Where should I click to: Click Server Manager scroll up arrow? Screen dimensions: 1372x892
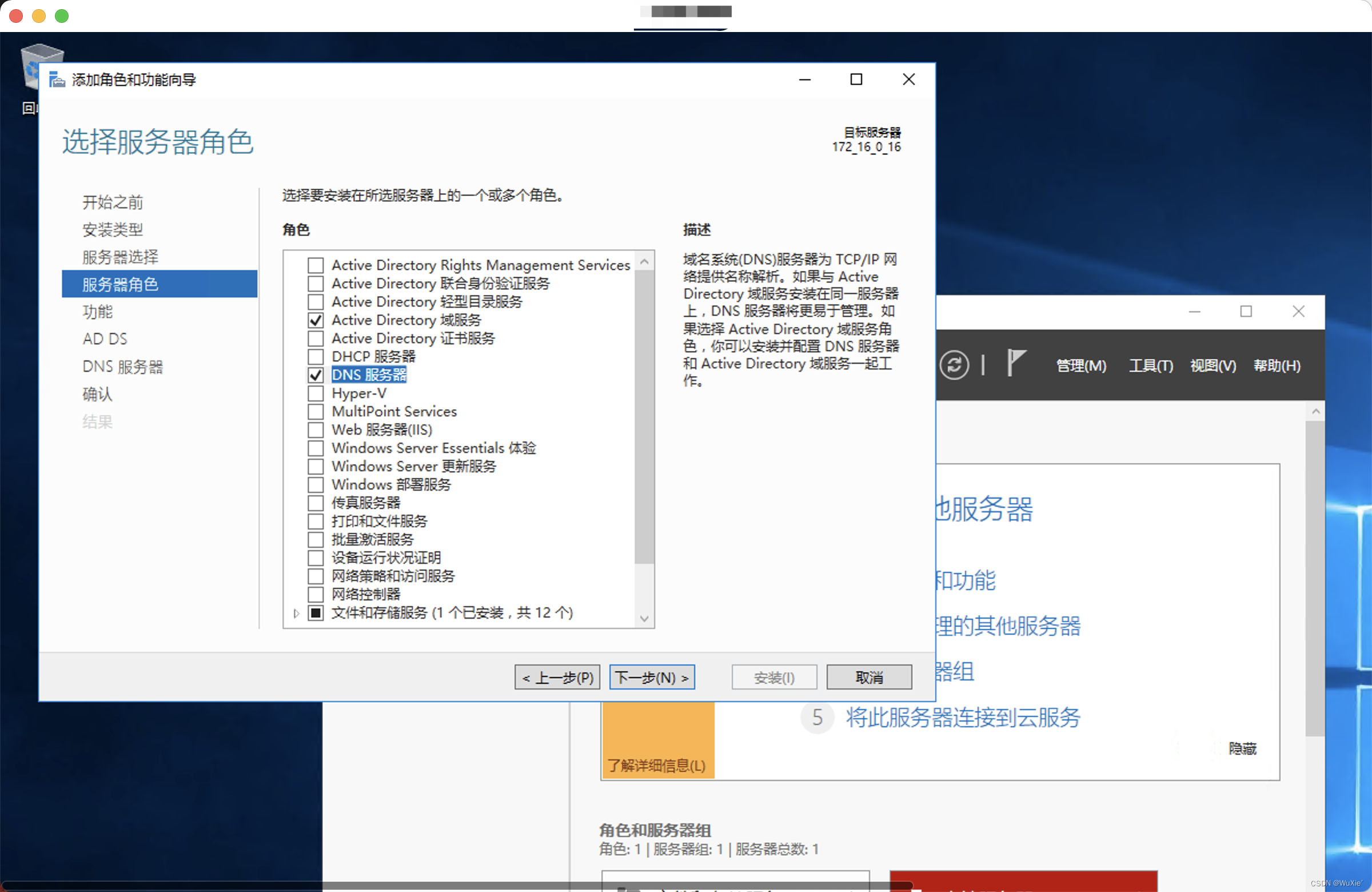[1315, 411]
